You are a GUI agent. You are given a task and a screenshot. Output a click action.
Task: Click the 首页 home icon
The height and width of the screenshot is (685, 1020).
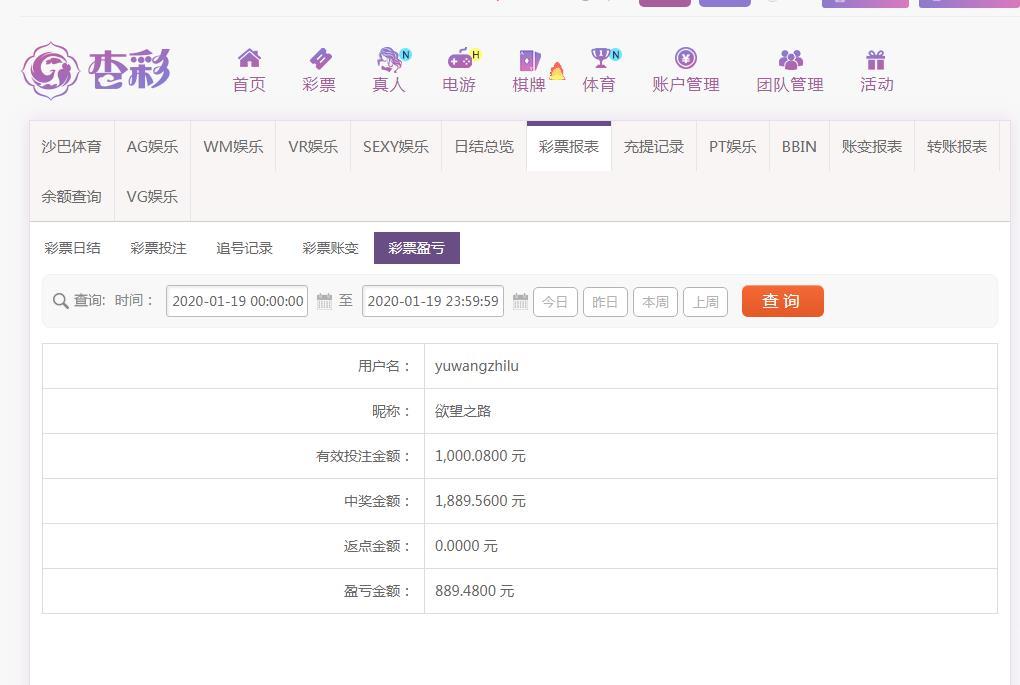pyautogui.click(x=249, y=59)
